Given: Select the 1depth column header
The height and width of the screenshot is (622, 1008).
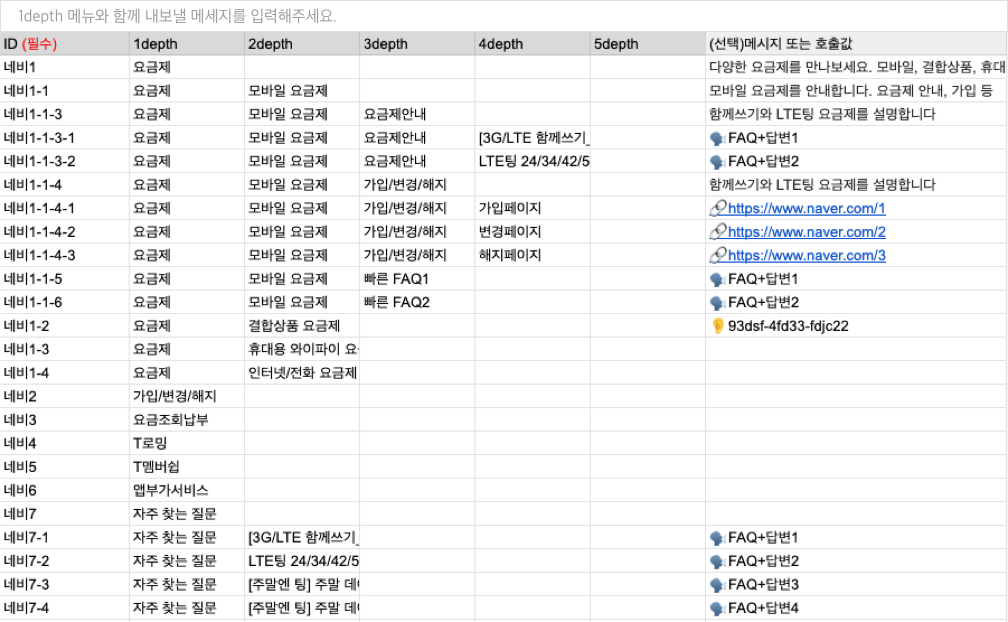Looking at the screenshot, I should pos(186,44).
